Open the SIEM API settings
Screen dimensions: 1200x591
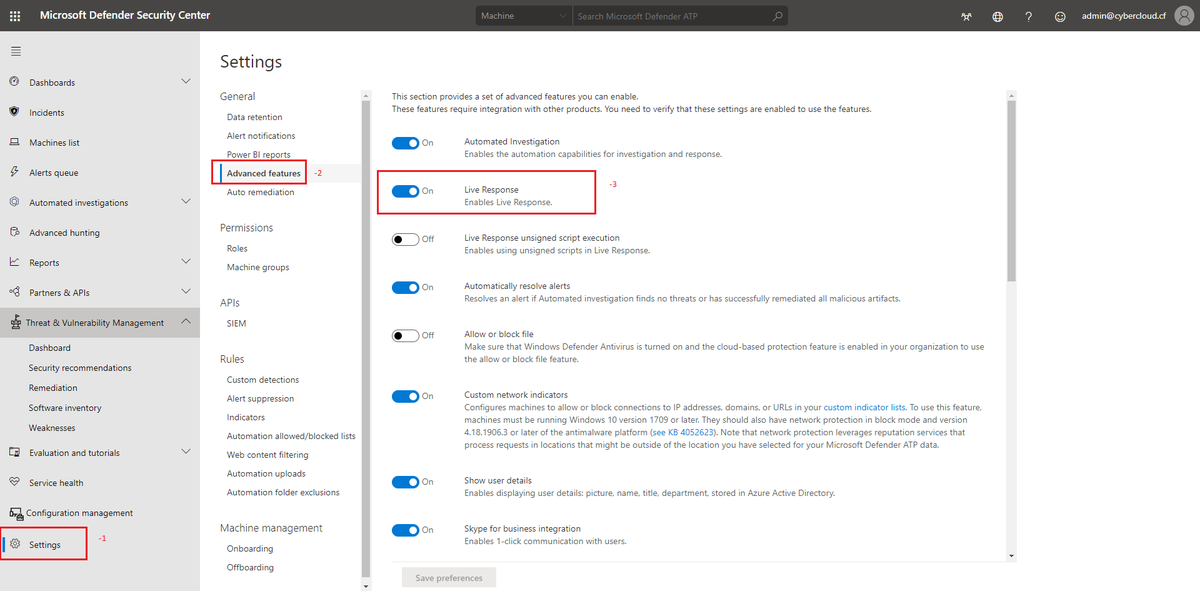[x=236, y=324]
